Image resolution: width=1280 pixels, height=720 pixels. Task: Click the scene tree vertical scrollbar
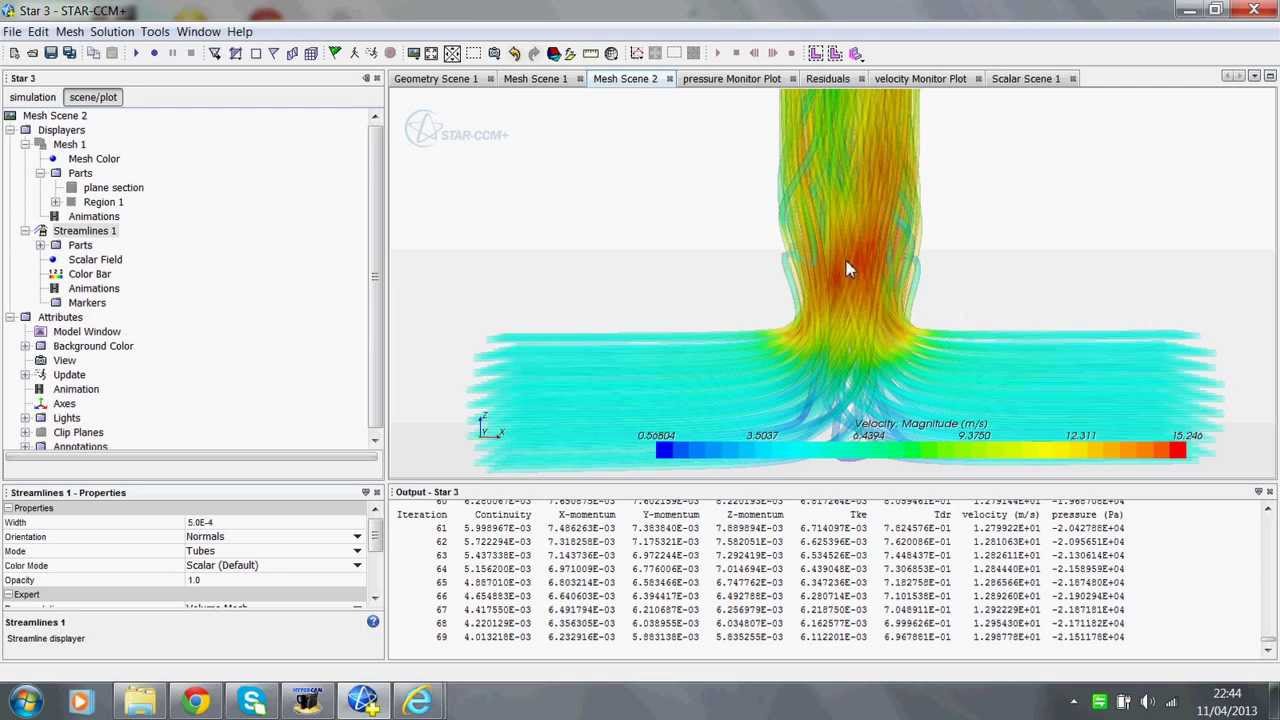coord(375,277)
